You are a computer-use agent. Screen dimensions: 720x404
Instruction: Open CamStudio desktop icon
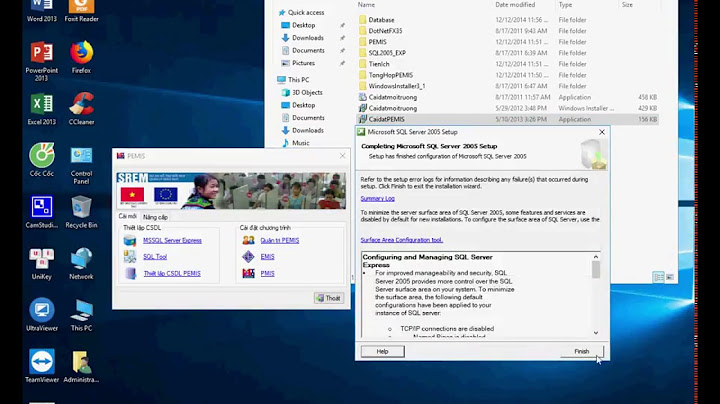(41, 212)
